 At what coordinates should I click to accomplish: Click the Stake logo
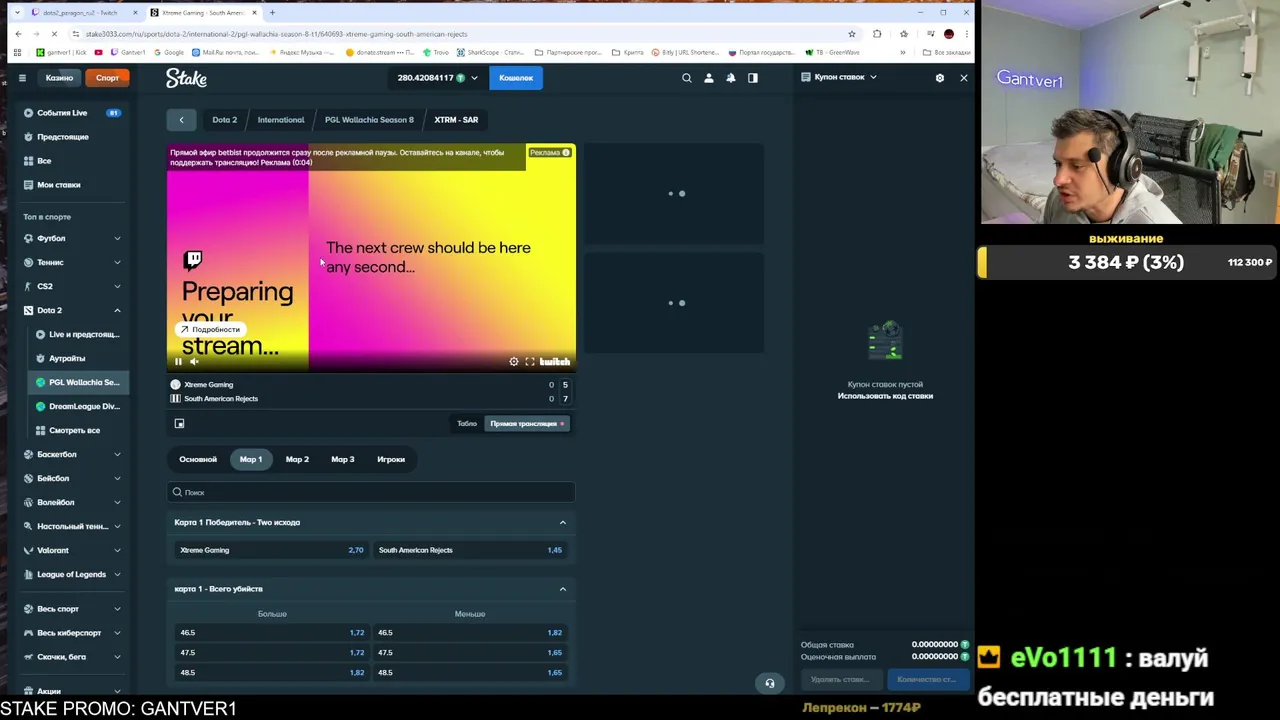(186, 78)
